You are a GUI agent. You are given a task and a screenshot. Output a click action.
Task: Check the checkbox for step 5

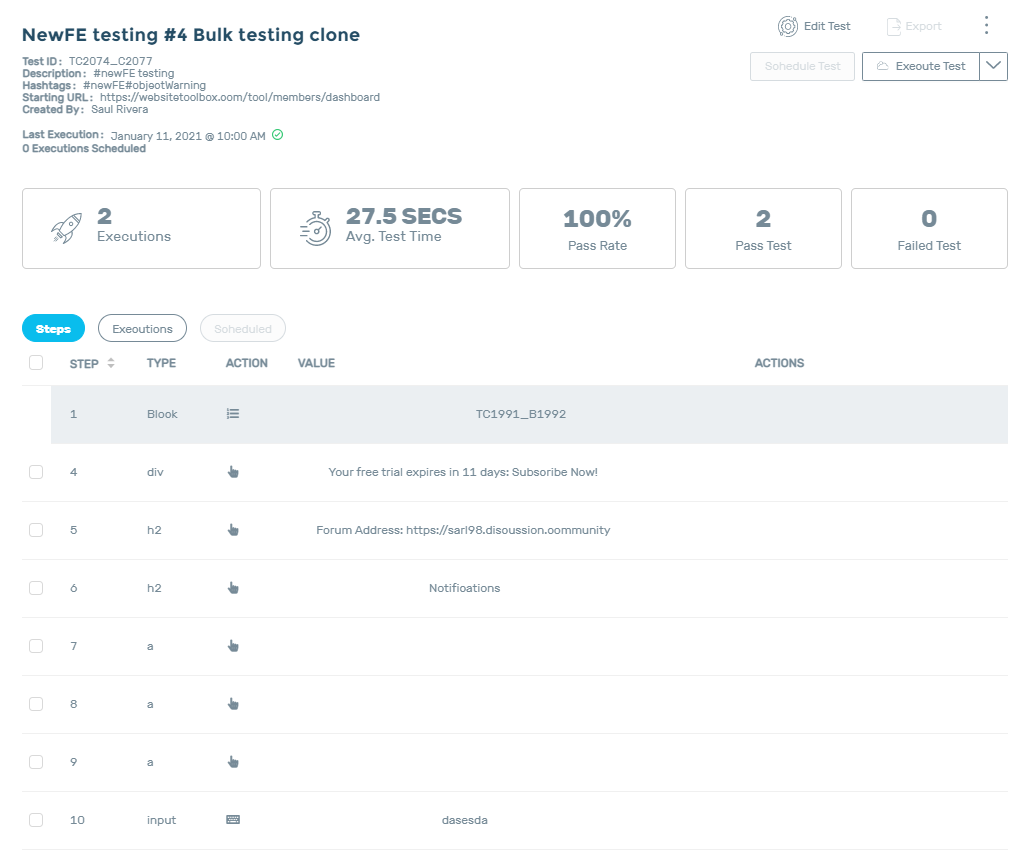tap(36, 530)
